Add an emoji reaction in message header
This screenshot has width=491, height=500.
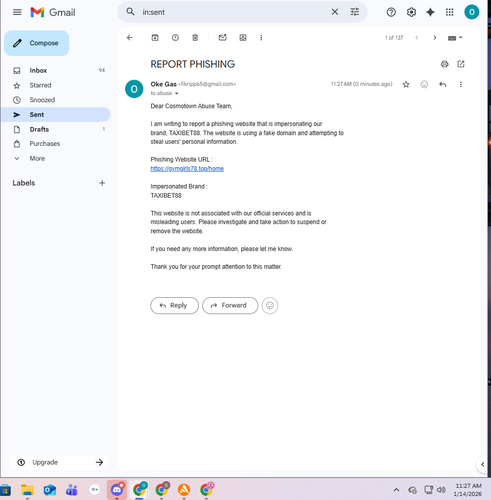tap(424, 84)
